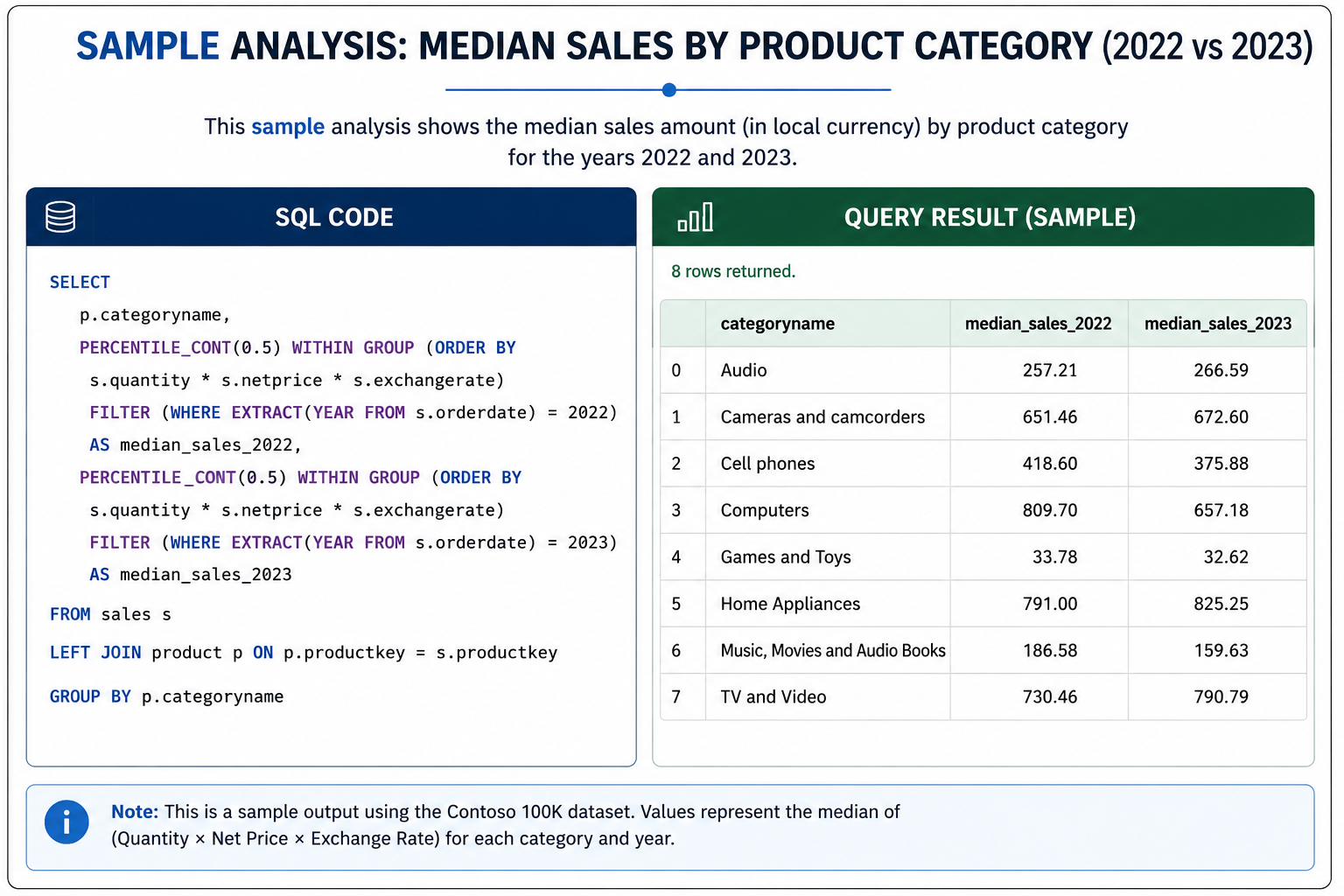Image resolution: width=1344 pixels, height=896 pixels.
Task: Click the value 651.46 in the Cameras row
Action: (1050, 417)
